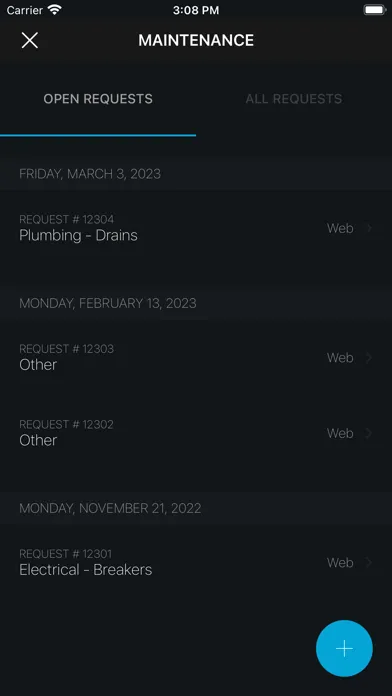This screenshot has width=392, height=696.
Task: Switch to the All Requests tab
Action: pyautogui.click(x=294, y=99)
